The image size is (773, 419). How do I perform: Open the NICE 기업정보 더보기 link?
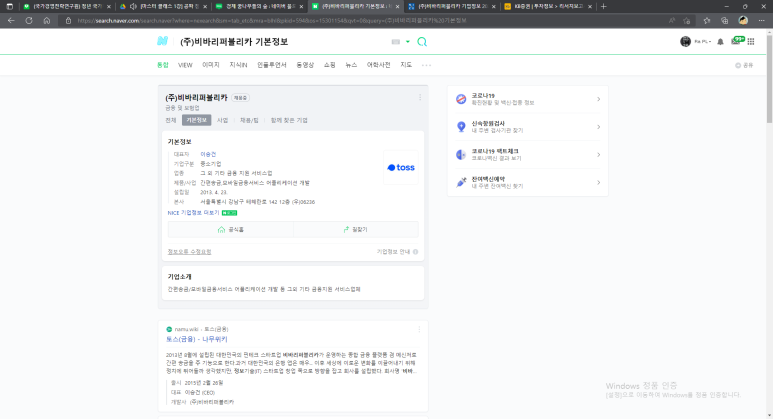[193, 212]
